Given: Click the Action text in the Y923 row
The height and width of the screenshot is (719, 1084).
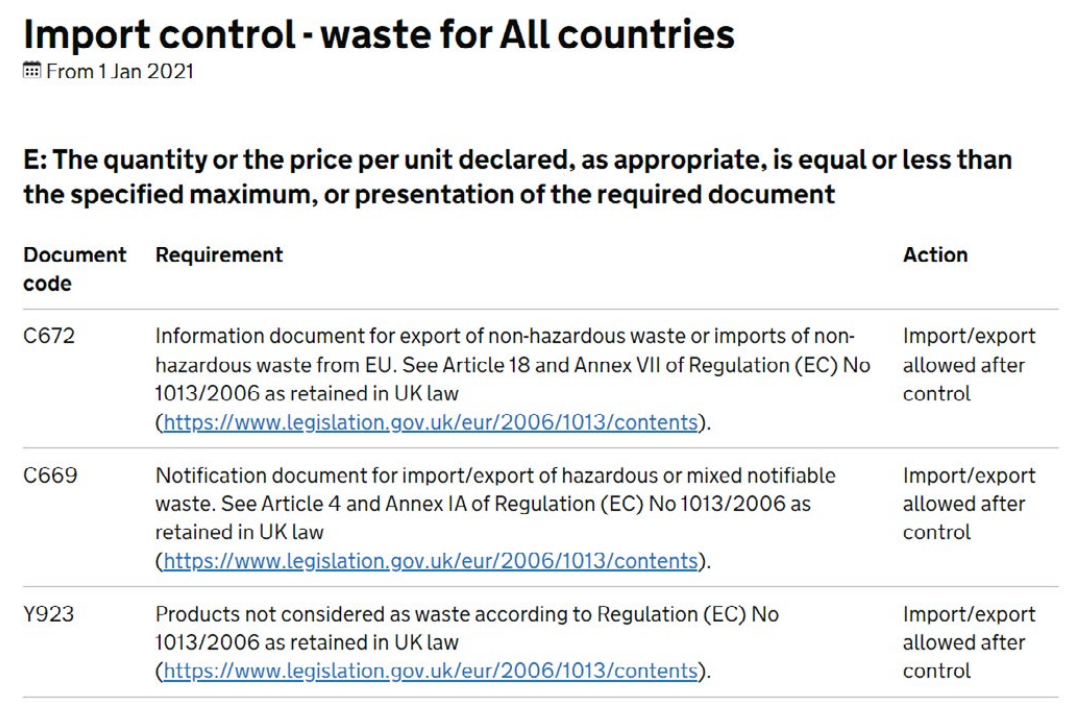Looking at the screenshot, I should click(x=969, y=642).
